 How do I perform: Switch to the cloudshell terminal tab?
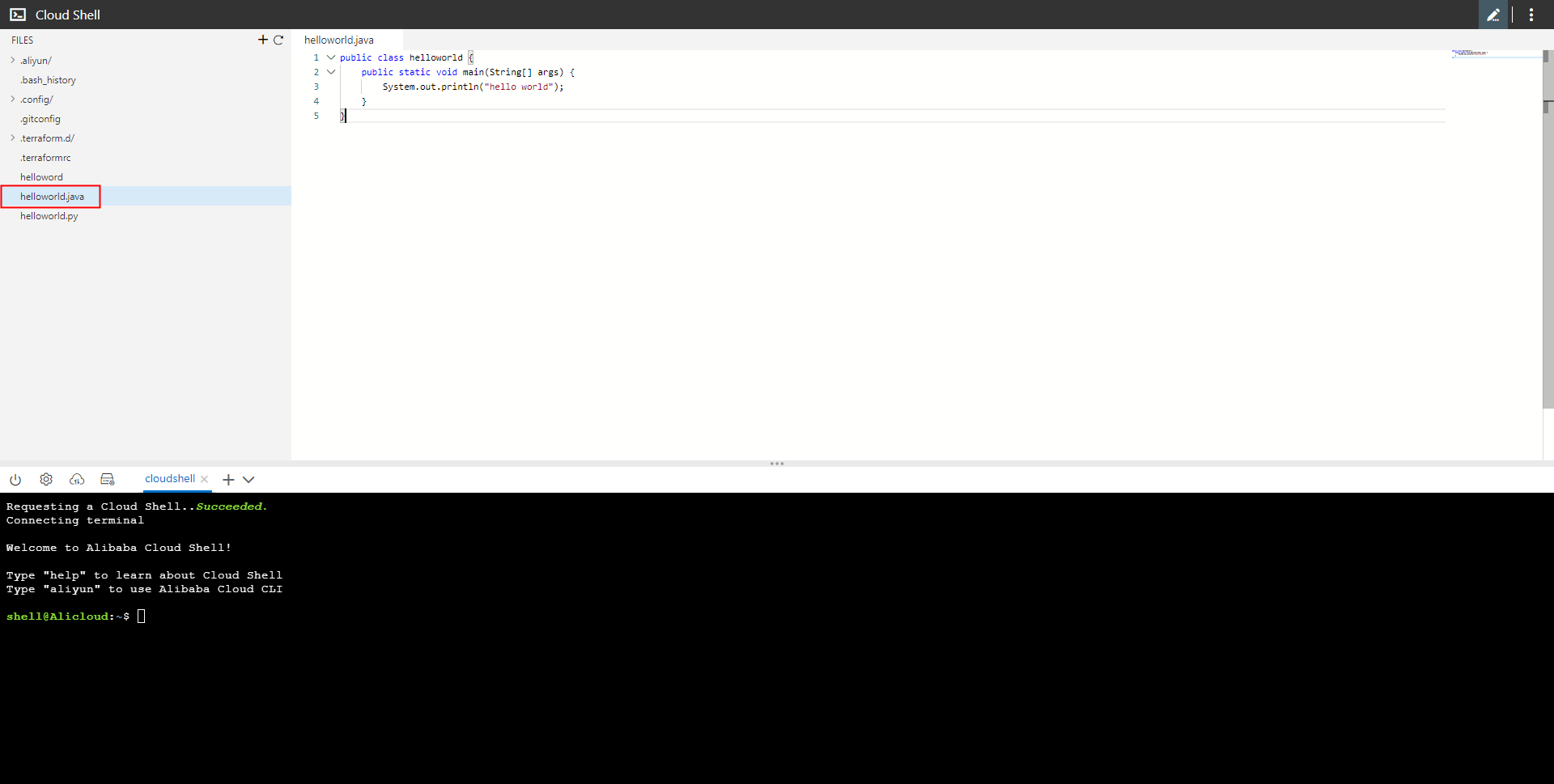tap(170, 479)
